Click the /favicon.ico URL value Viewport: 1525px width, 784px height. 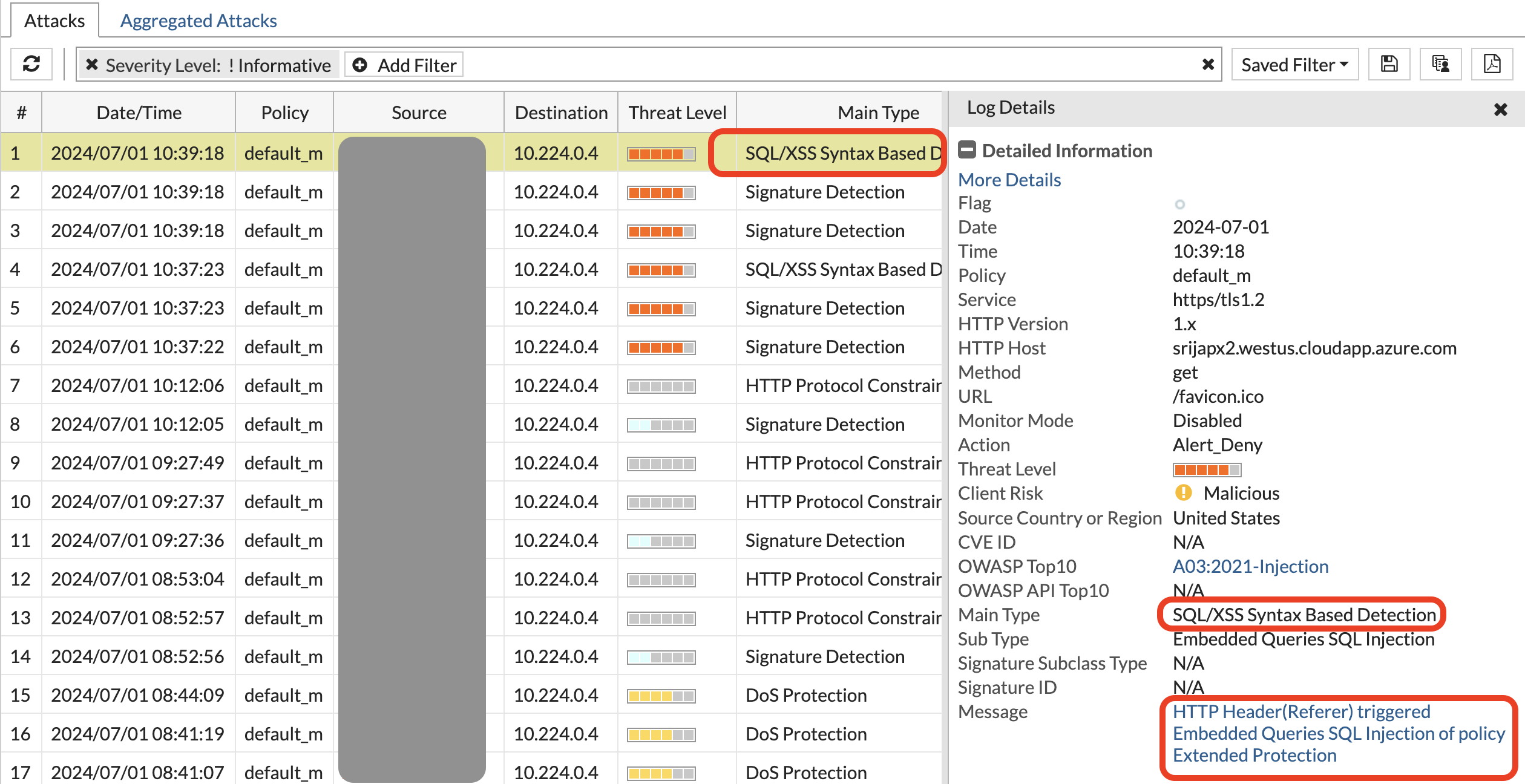point(1218,396)
